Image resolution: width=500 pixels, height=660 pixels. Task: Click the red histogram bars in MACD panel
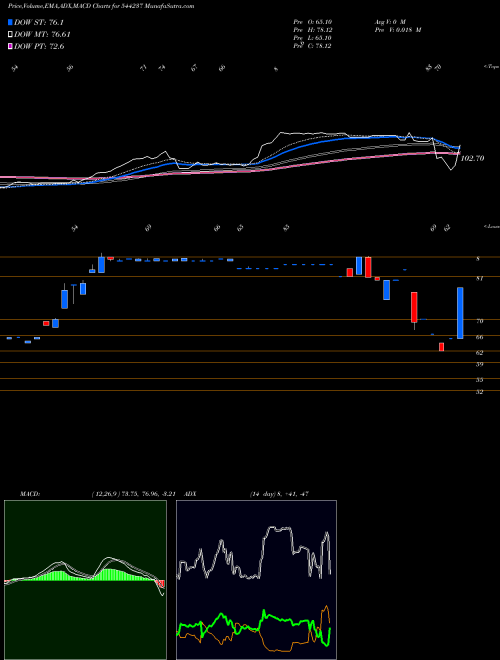coord(161,584)
